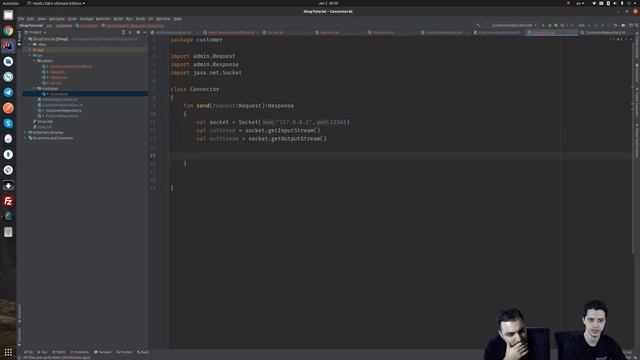
Task: Expand Scratches and Consoles node
Action: [x=25, y=138]
